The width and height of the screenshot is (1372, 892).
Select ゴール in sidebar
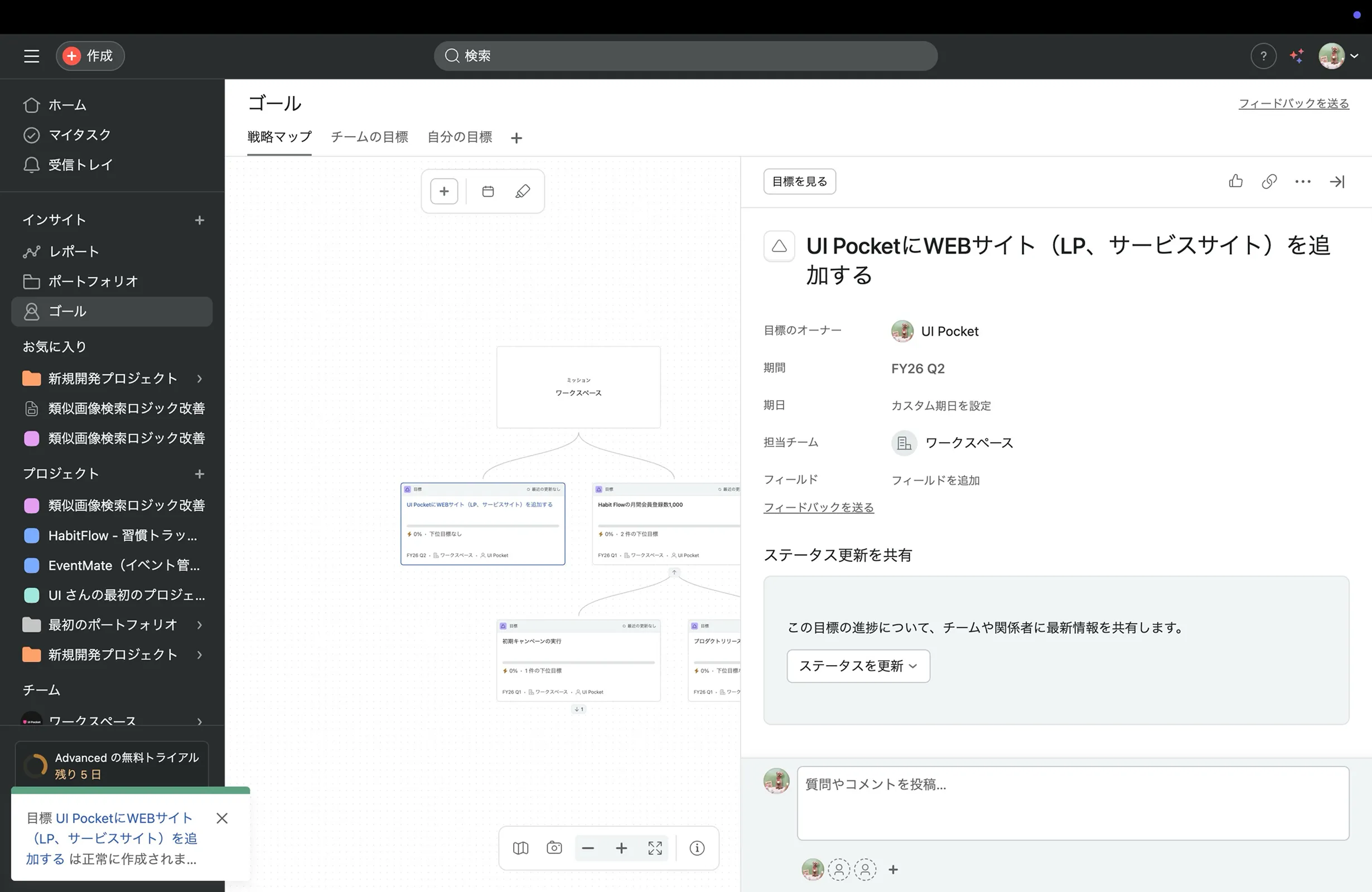pos(113,311)
